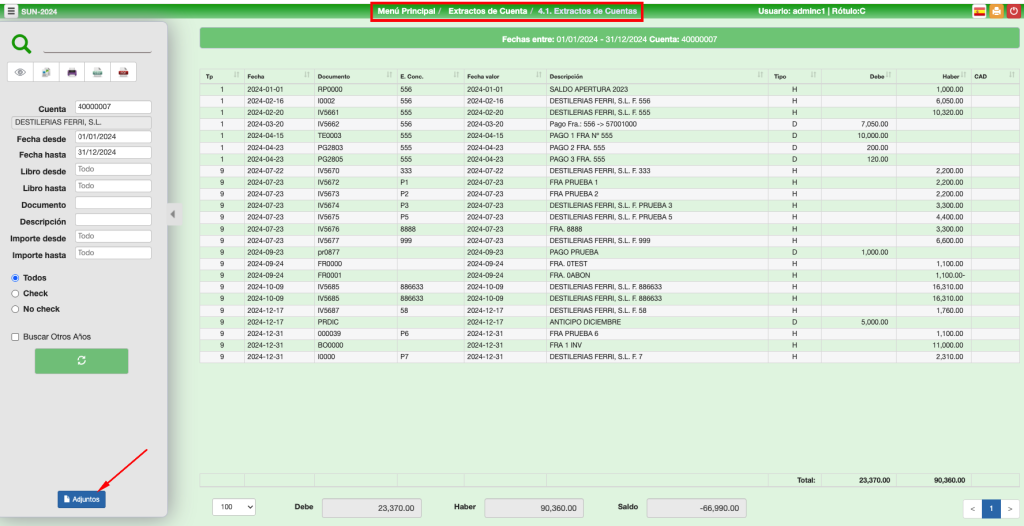Go to the next page in pagination

coord(1011,508)
